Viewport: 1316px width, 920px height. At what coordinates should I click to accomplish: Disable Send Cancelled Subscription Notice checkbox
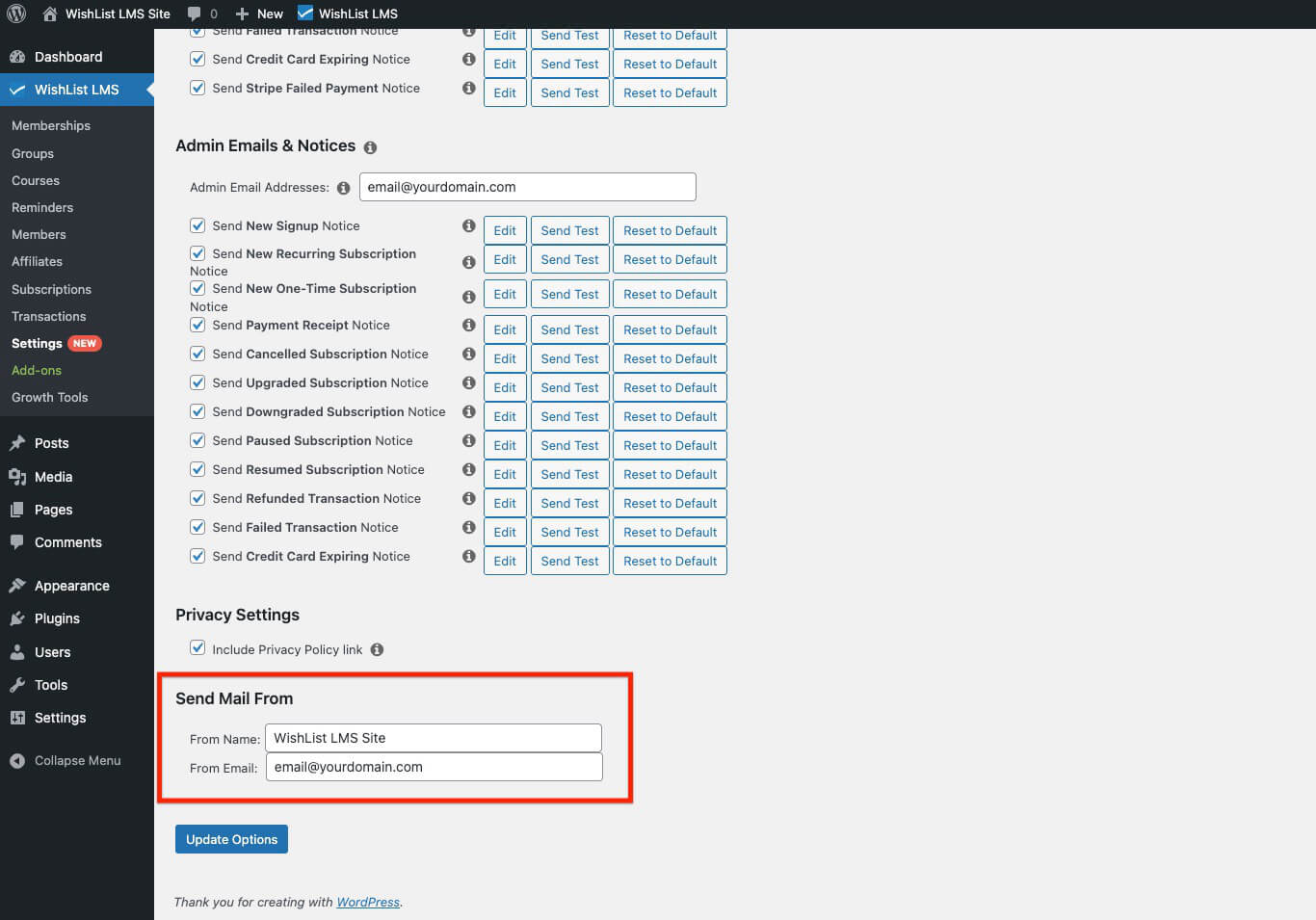(197, 354)
